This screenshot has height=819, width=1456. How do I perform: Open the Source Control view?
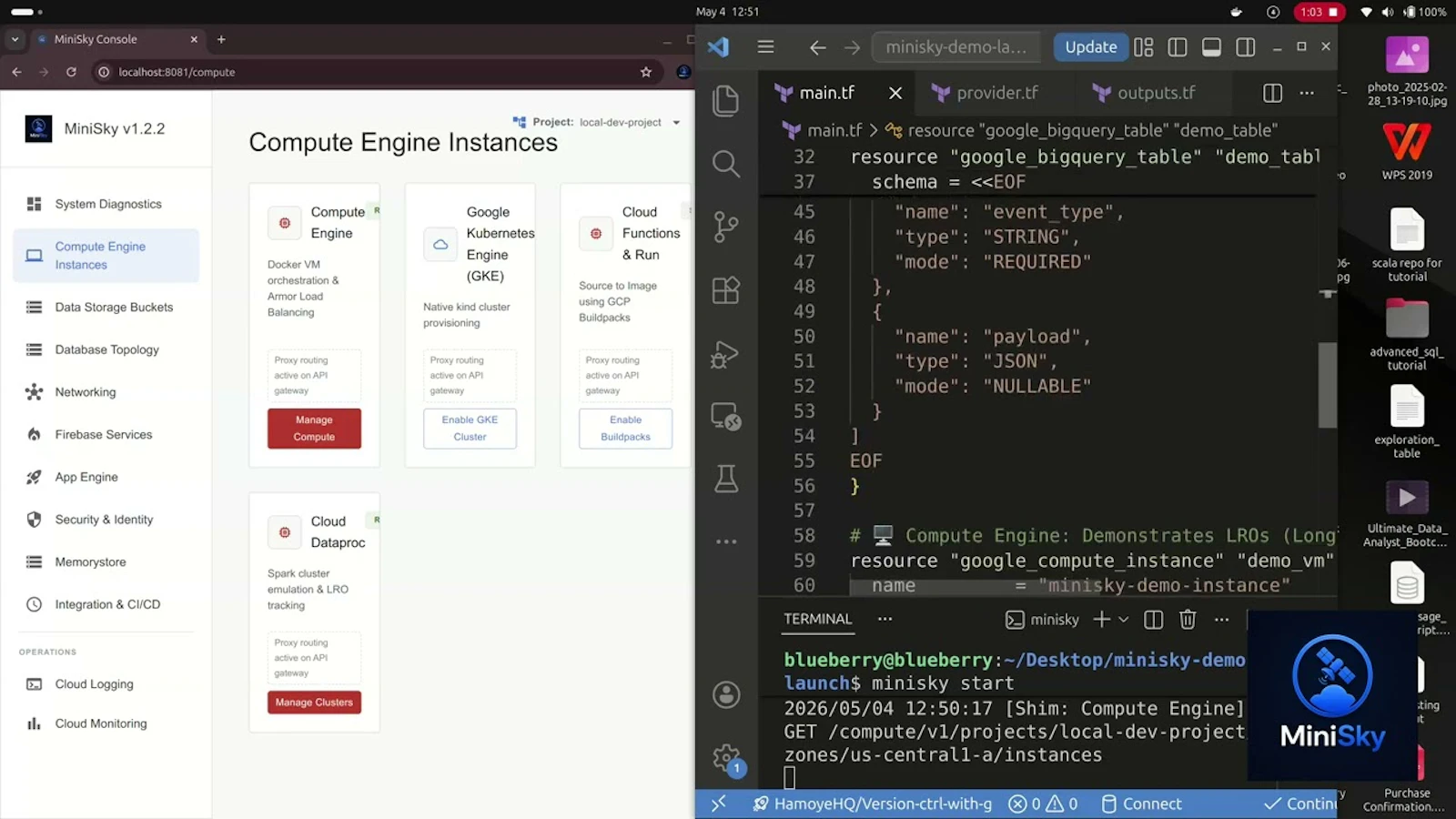pyautogui.click(x=726, y=227)
